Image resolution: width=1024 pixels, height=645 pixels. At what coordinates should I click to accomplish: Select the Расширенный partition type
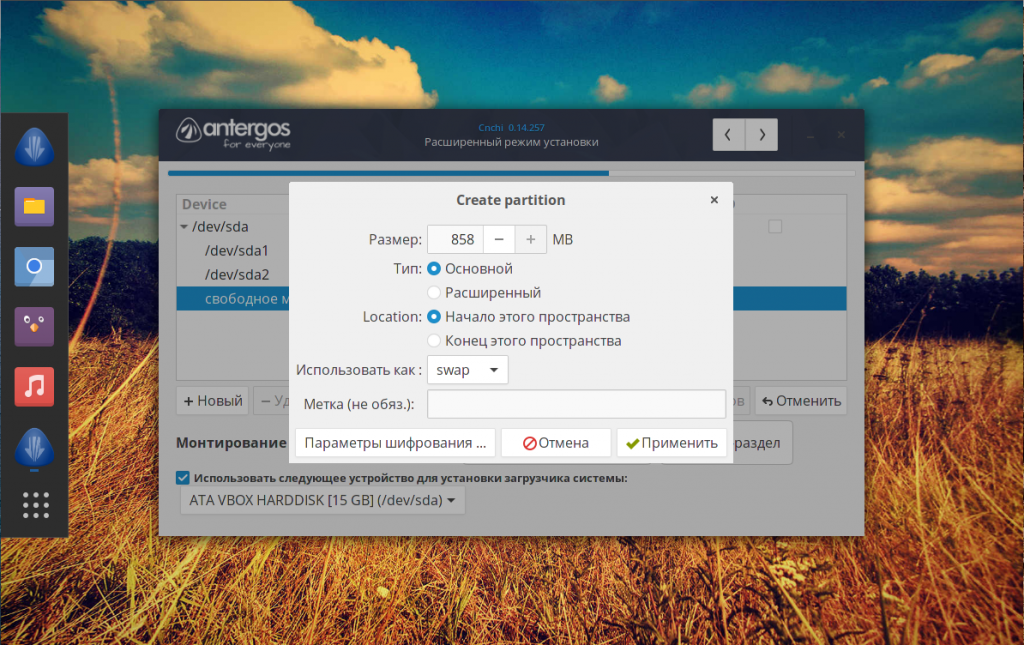434,293
